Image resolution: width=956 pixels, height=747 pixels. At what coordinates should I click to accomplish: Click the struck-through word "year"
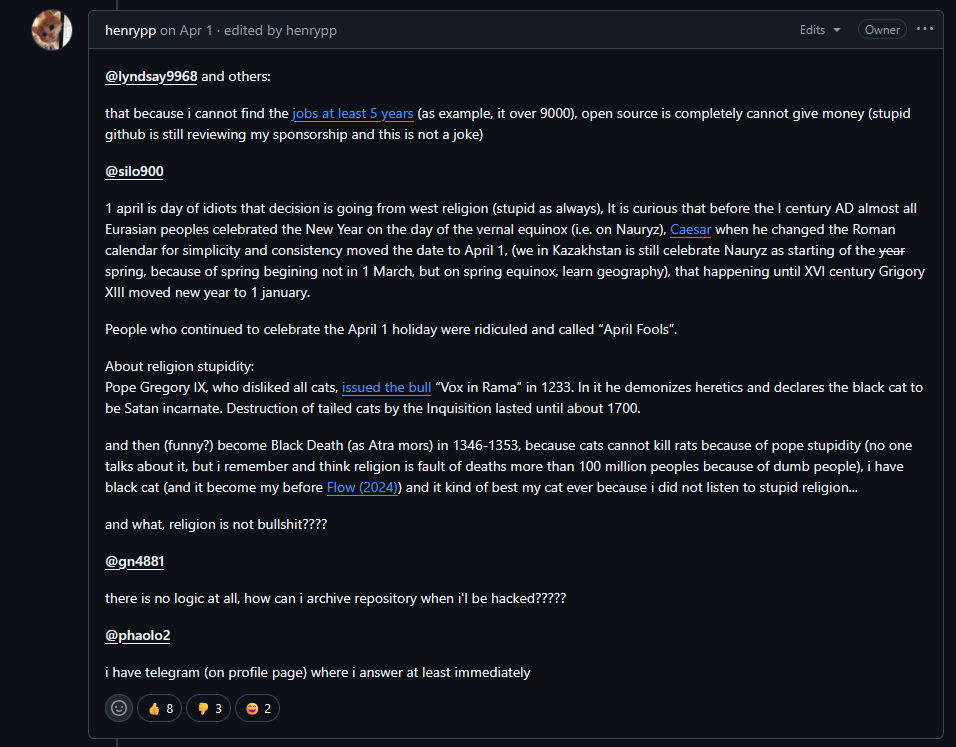tap(891, 250)
